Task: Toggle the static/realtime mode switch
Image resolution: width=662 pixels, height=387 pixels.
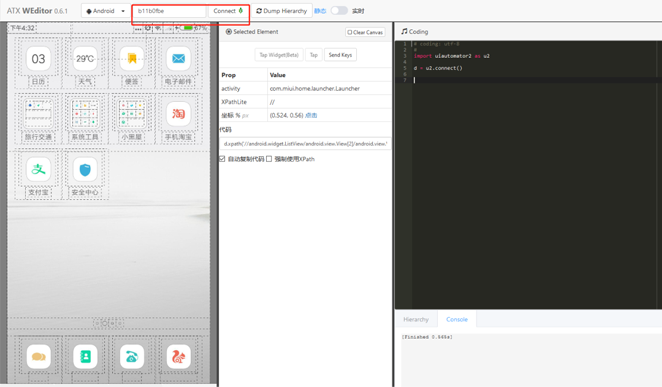Action: tap(339, 11)
